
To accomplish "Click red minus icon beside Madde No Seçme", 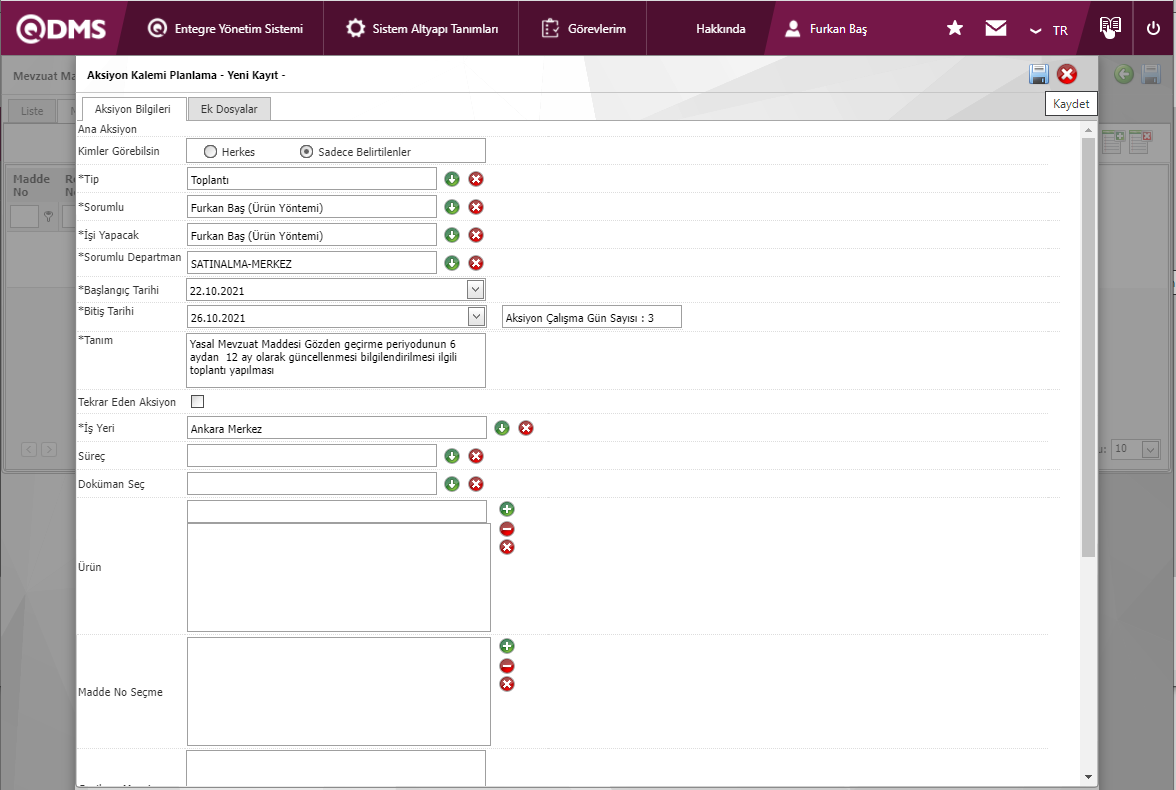I will pyautogui.click(x=507, y=666).
